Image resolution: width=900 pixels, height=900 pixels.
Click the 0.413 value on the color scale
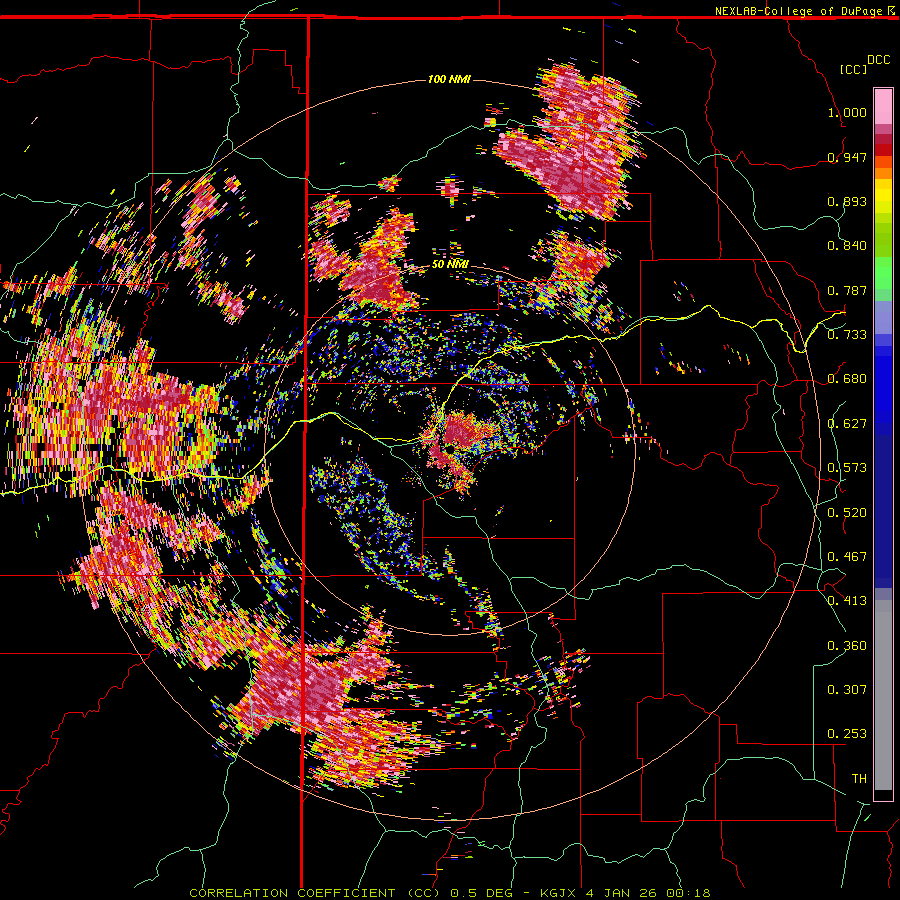pyautogui.click(x=847, y=601)
